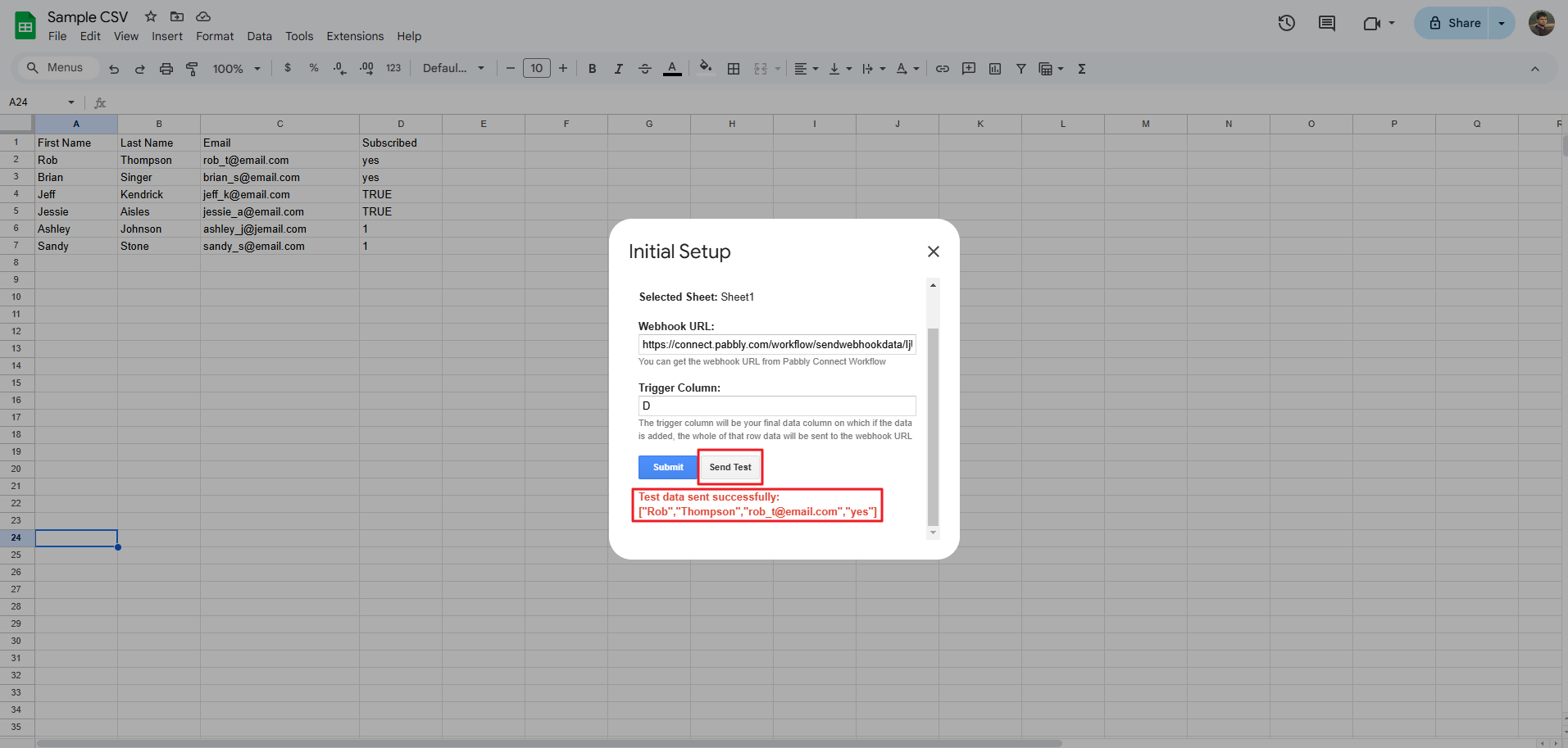The width and height of the screenshot is (1568, 748).
Task: Select the paint format roller icon
Action: [193, 69]
